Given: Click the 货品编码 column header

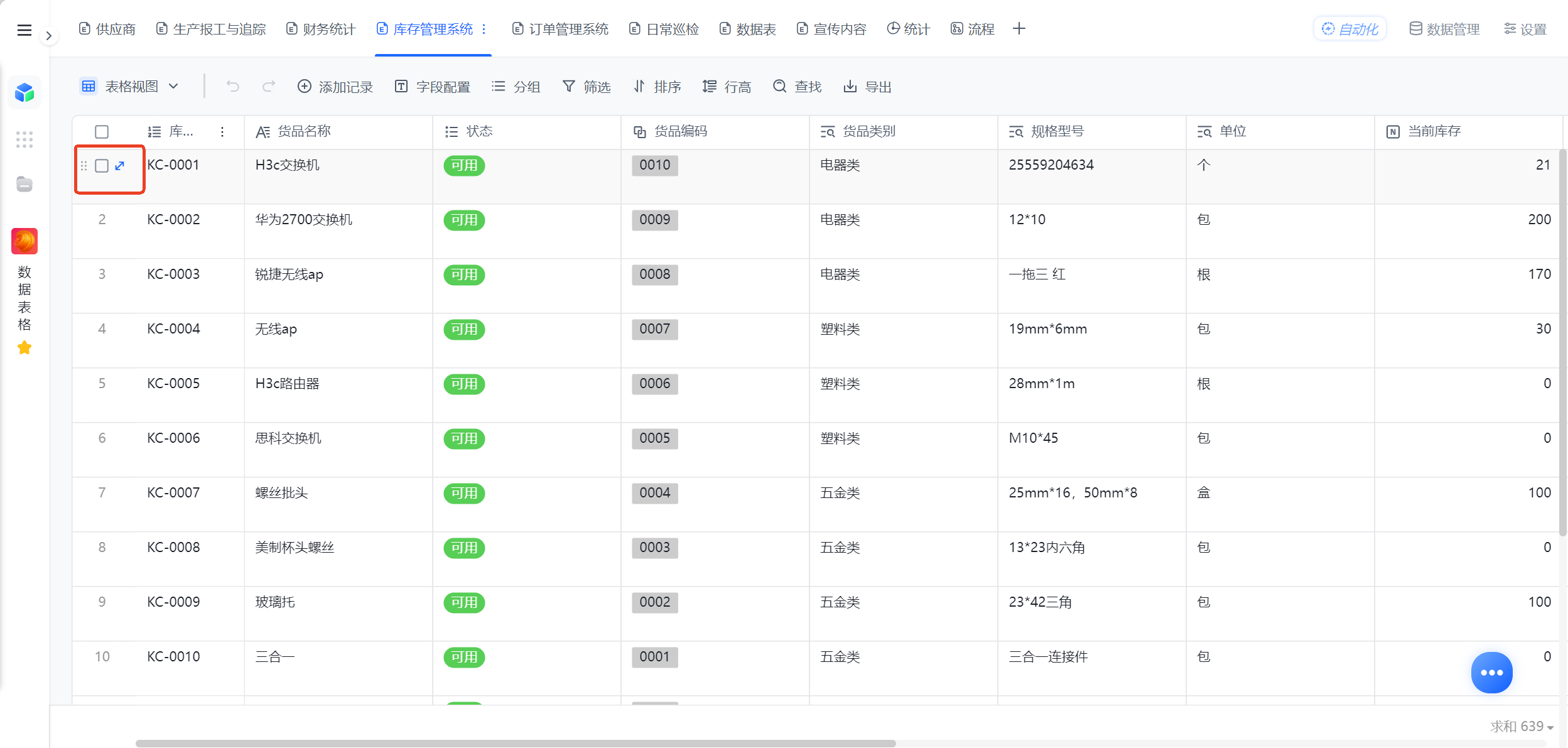Looking at the screenshot, I should point(715,132).
